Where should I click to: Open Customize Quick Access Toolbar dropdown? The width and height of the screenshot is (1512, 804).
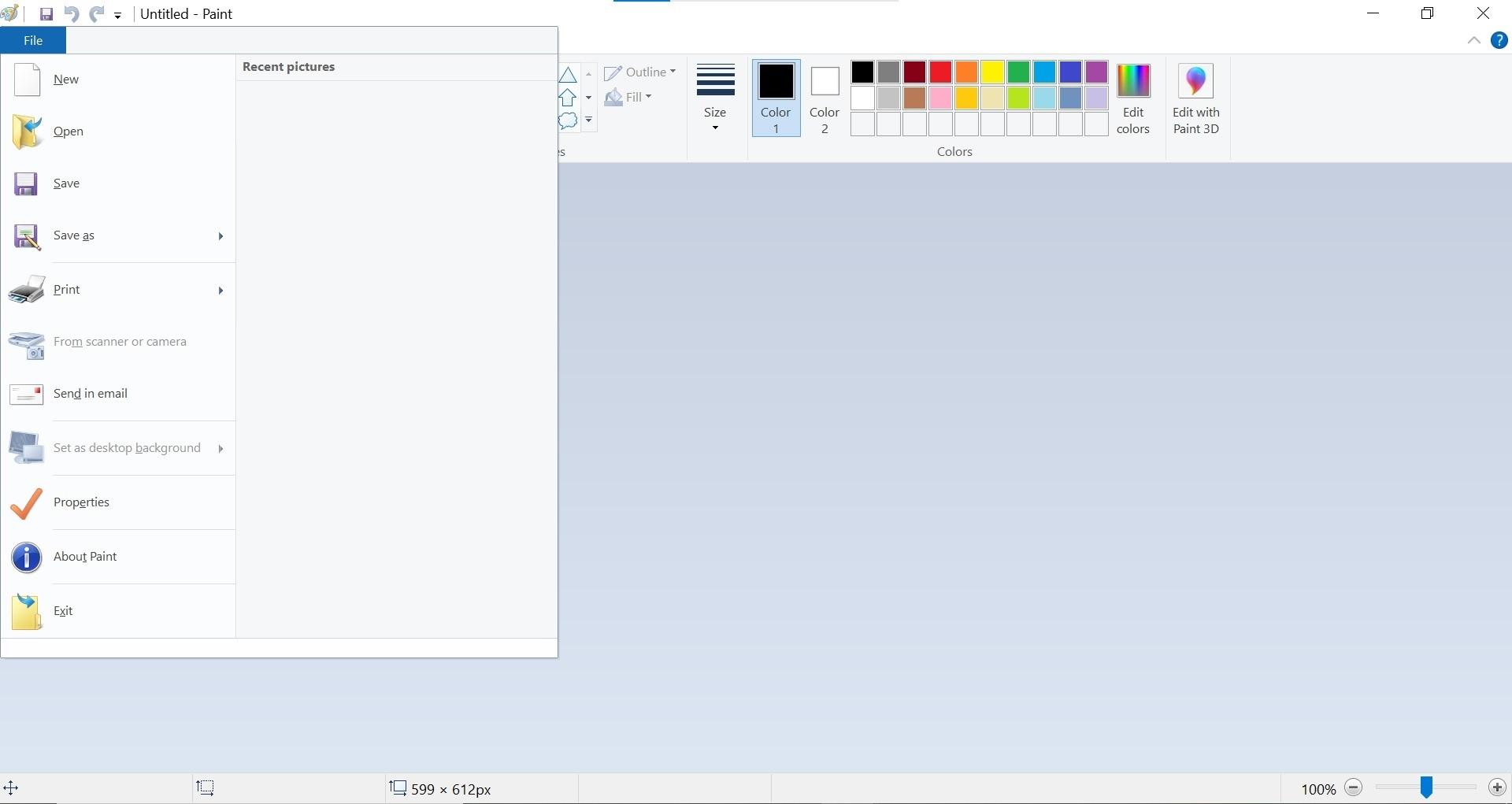pyautogui.click(x=117, y=15)
